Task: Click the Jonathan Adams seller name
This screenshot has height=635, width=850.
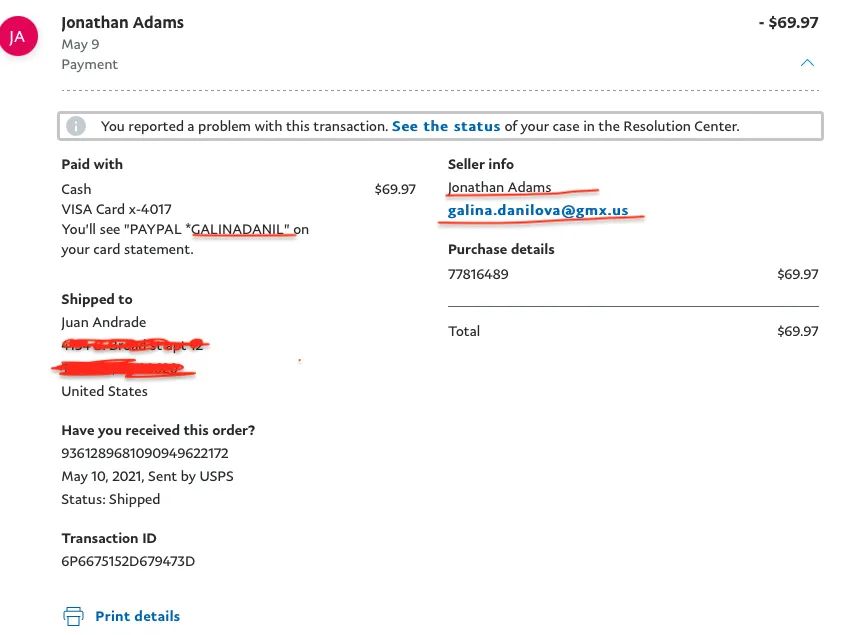Action: point(499,187)
